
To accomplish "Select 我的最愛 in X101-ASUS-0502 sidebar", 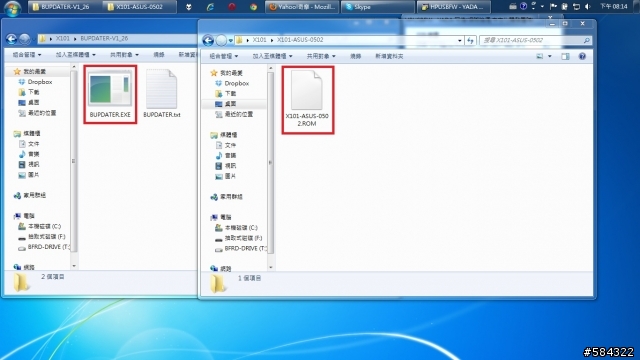I will [x=231, y=73].
